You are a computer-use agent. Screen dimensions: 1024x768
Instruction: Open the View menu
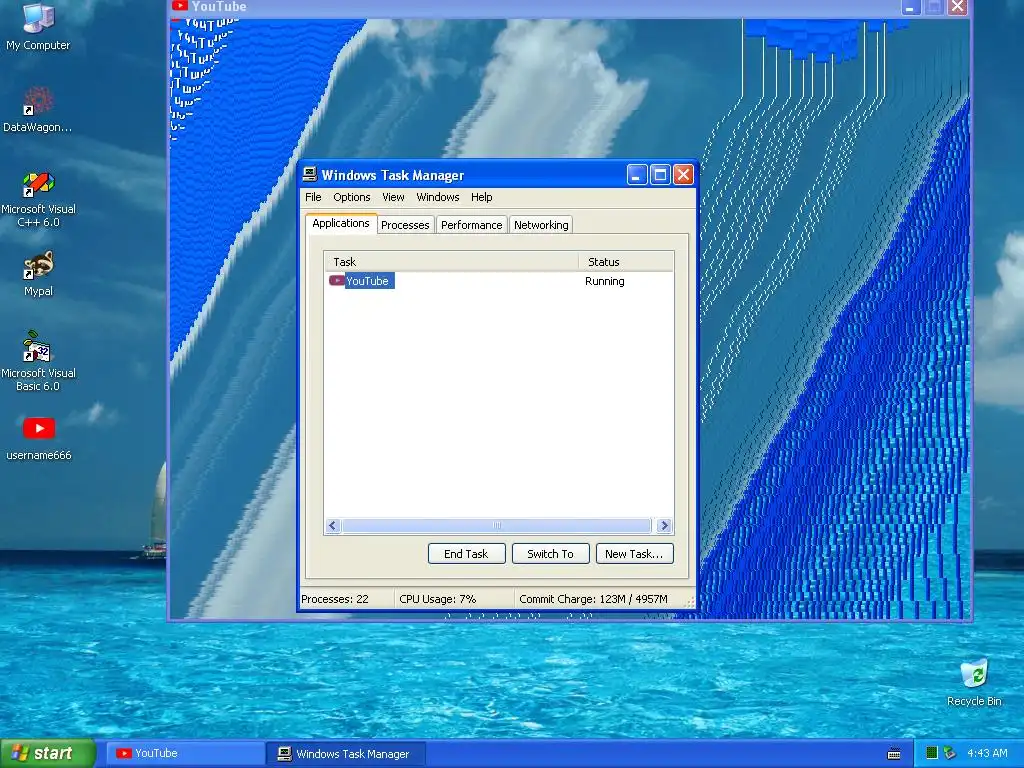tap(393, 197)
